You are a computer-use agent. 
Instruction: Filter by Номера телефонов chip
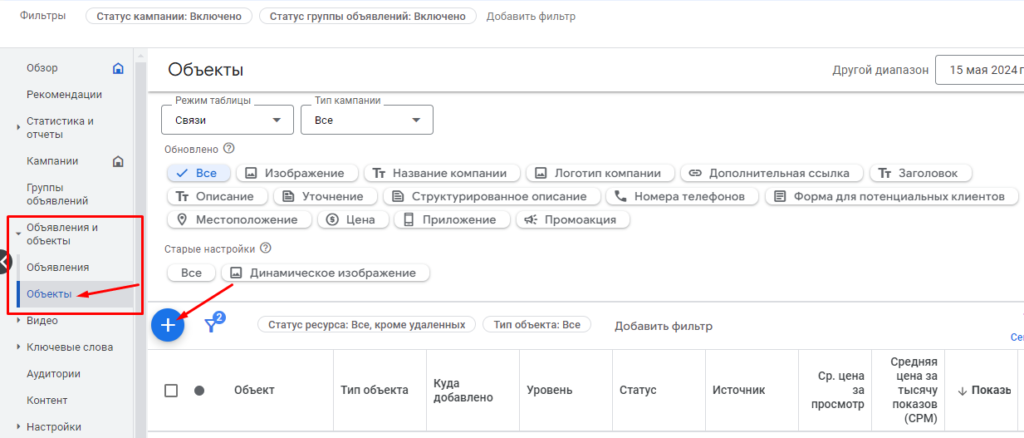[682, 196]
